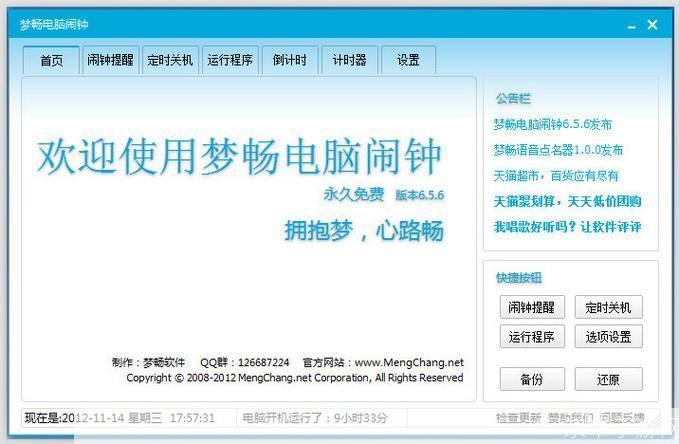
Task: Select the 运行程序 tab
Action: click(x=230, y=60)
